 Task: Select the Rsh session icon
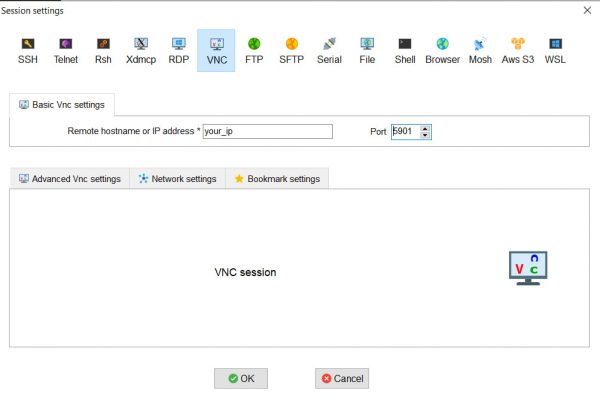coord(103,51)
